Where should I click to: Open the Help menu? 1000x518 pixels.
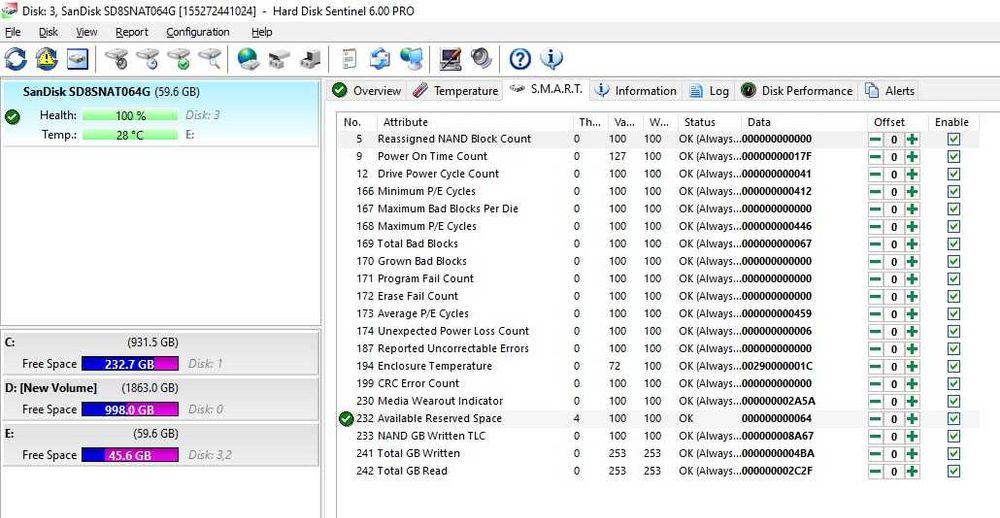(x=261, y=32)
